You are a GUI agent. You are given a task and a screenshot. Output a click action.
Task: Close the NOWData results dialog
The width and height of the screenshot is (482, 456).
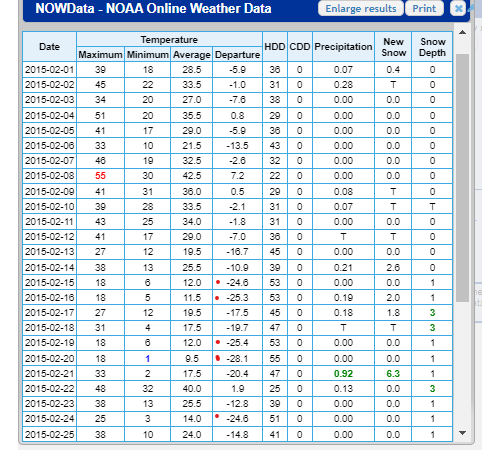click(458, 8)
